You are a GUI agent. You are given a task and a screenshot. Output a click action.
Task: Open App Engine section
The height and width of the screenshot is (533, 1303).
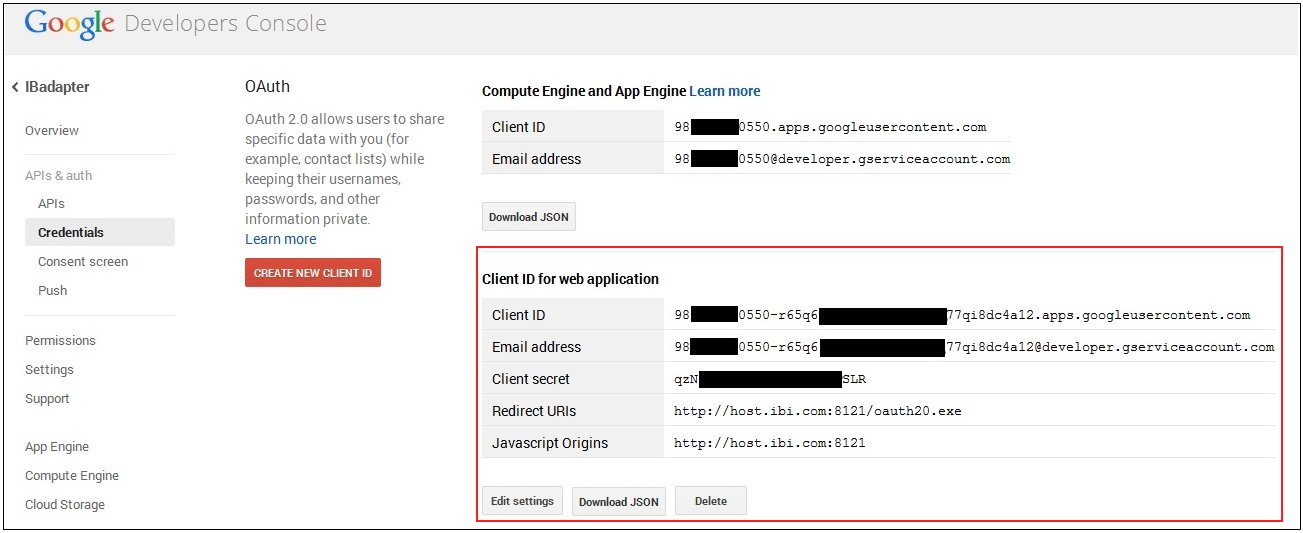click(x=57, y=447)
